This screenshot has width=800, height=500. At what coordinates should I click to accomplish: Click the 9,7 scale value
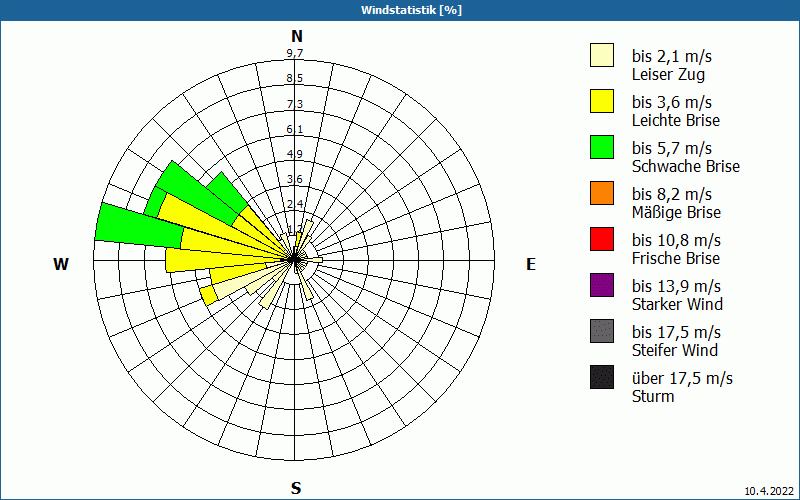click(x=295, y=53)
